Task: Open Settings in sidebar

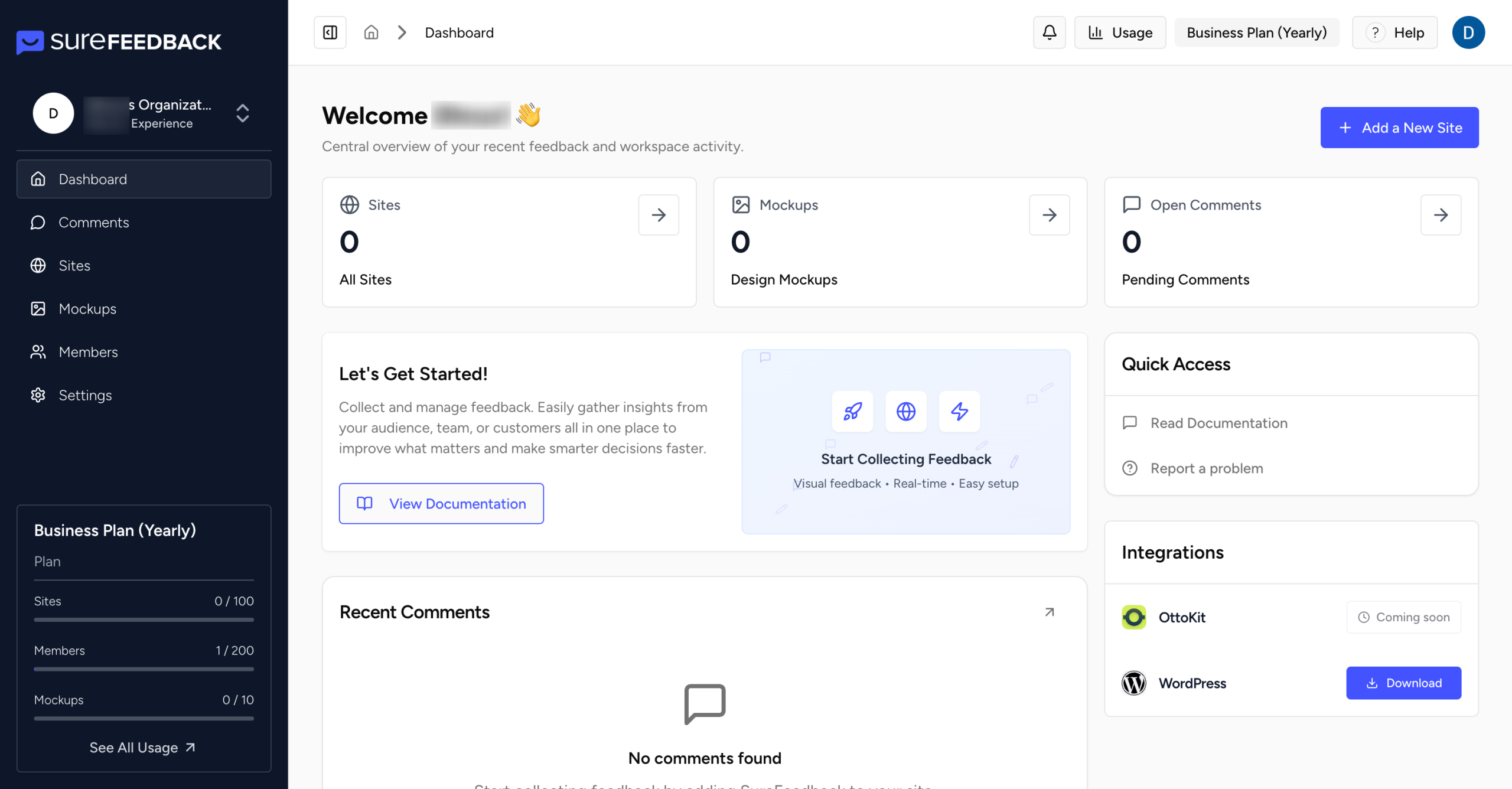Action: click(x=85, y=395)
